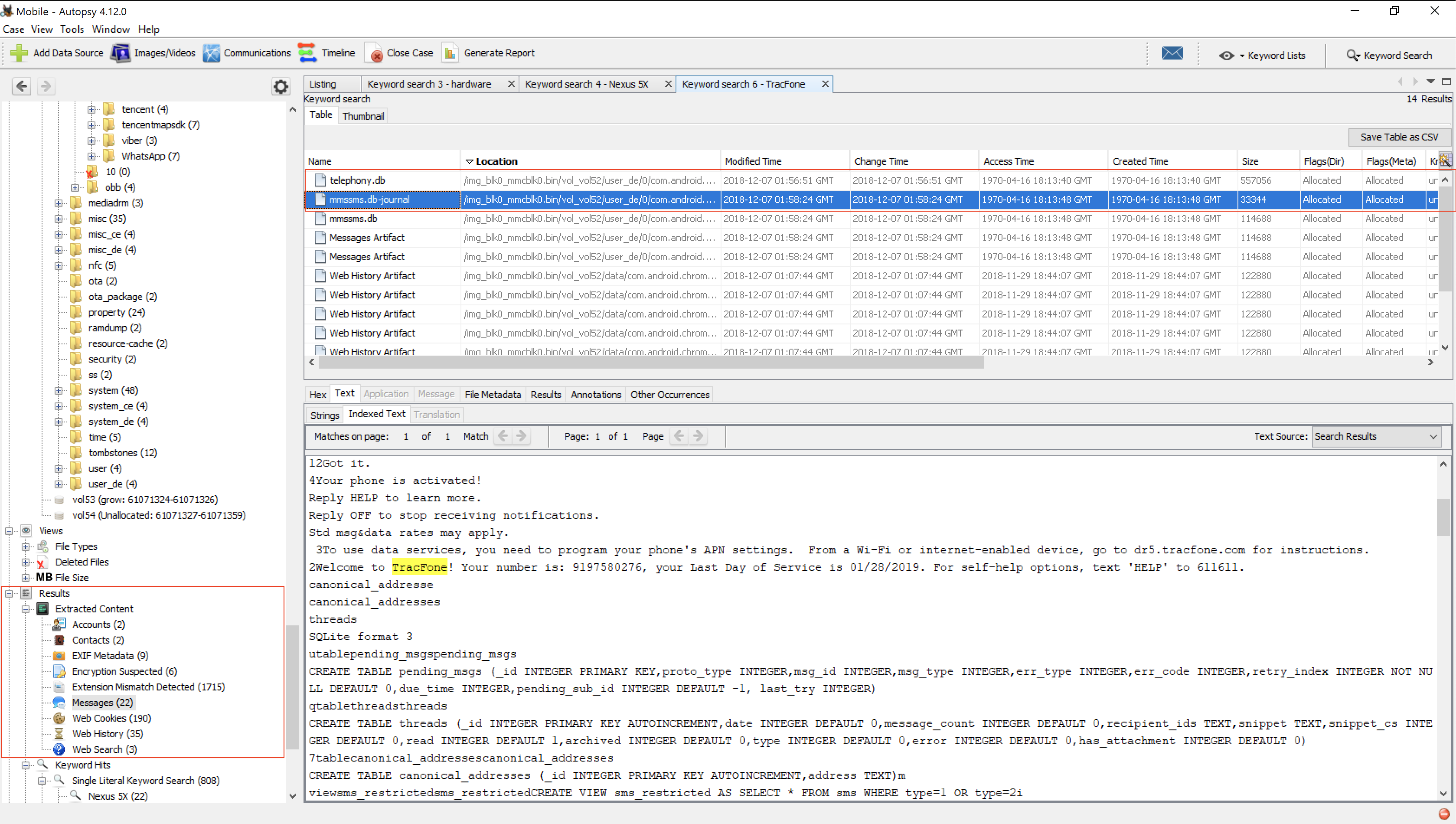Image resolution: width=1456 pixels, height=824 pixels.
Task: Collapse the Keyword Hits node
Action: (26, 765)
